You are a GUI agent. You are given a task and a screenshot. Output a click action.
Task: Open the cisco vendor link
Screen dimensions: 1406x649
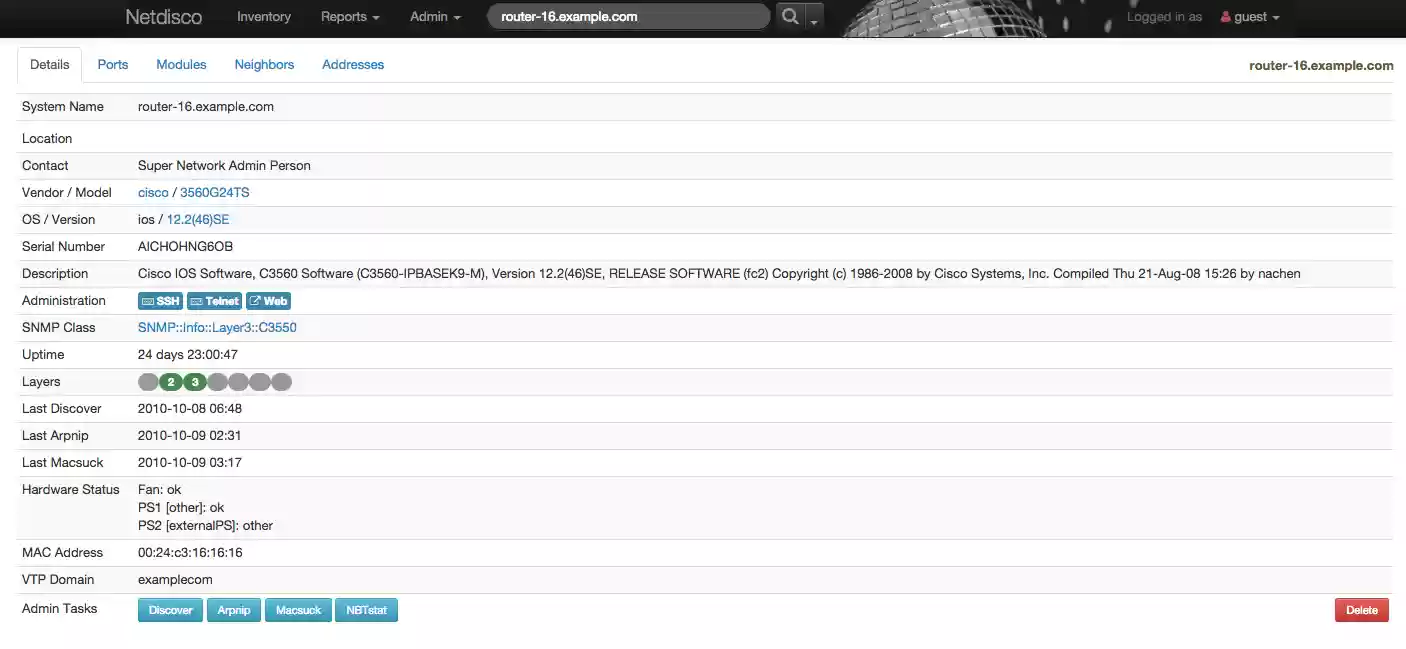click(153, 192)
